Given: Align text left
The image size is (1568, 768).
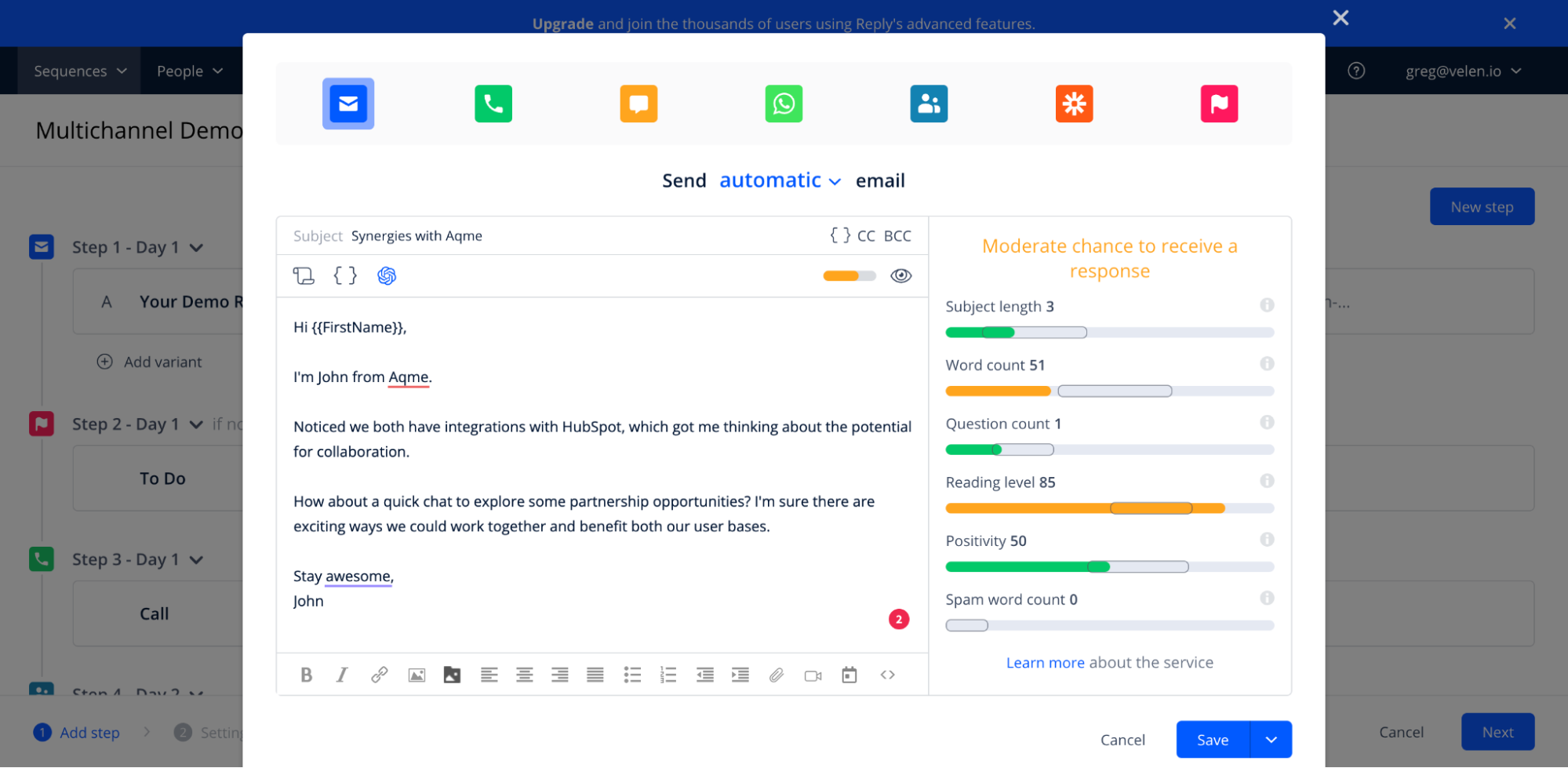Looking at the screenshot, I should click(489, 675).
